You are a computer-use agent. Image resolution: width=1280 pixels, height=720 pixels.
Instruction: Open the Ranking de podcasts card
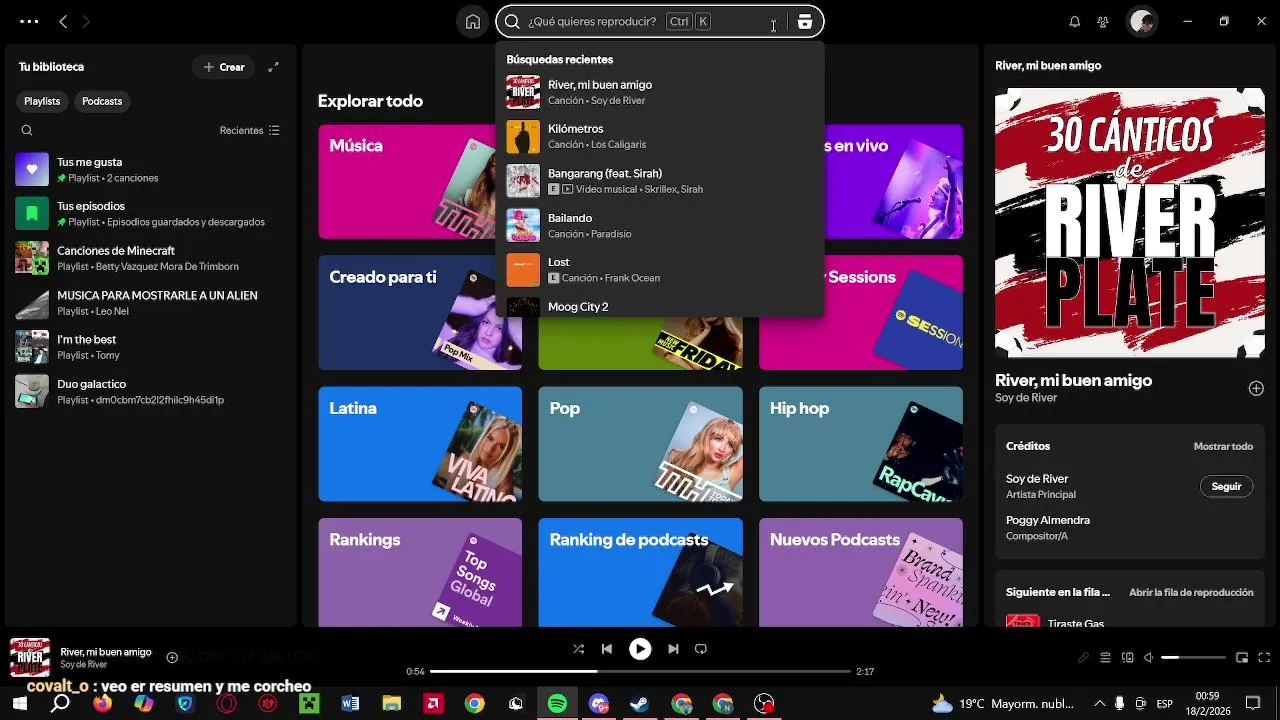click(x=640, y=572)
